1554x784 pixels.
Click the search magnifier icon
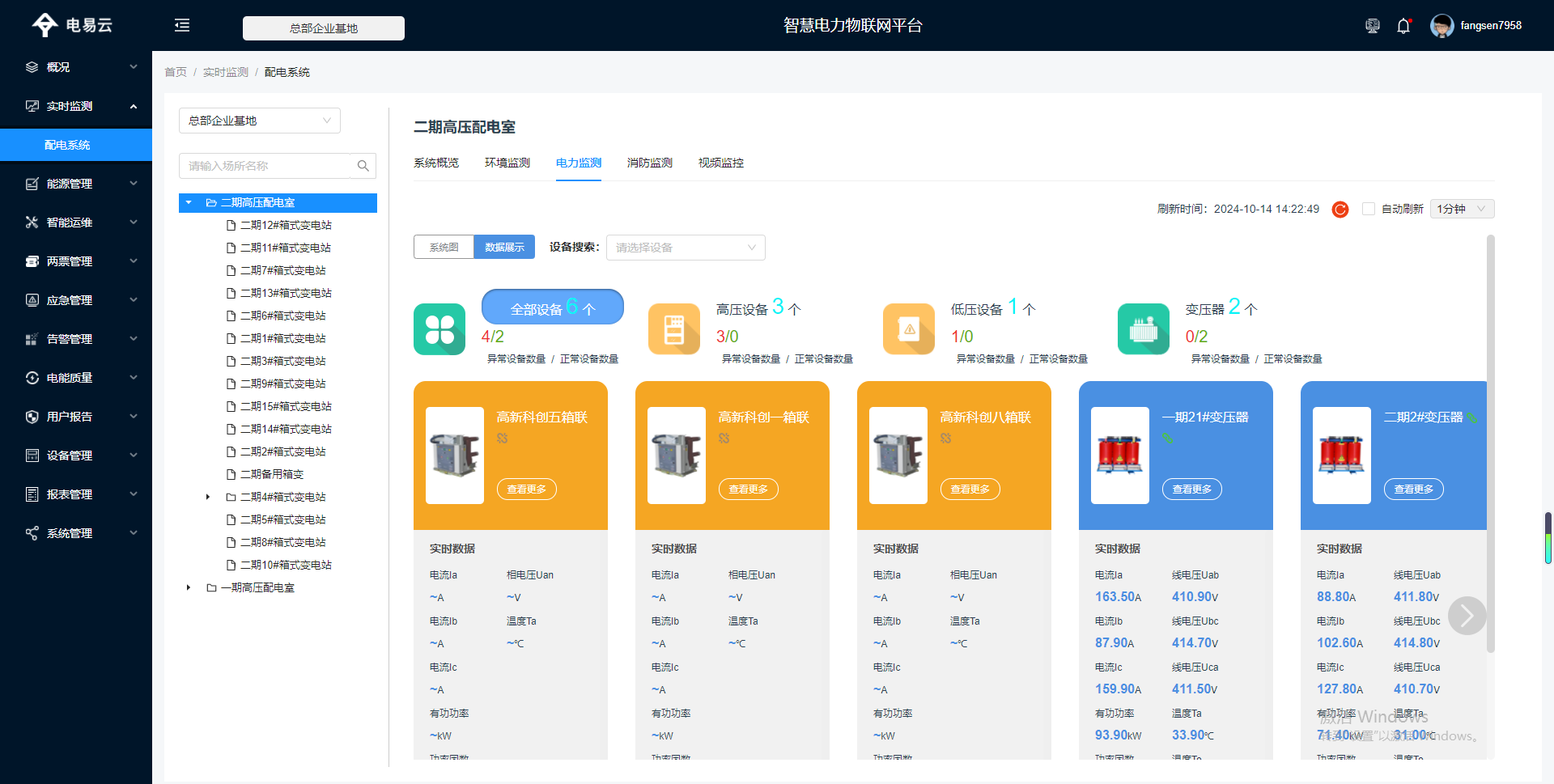(x=363, y=166)
